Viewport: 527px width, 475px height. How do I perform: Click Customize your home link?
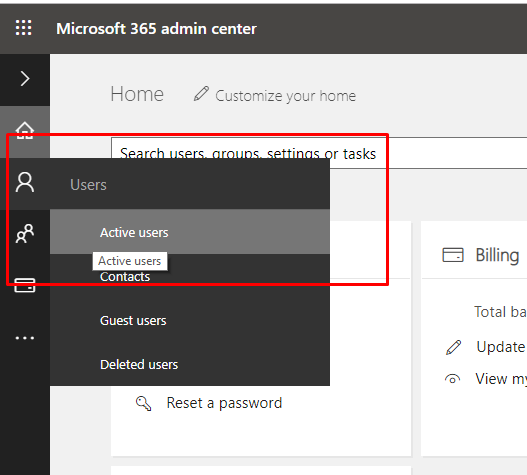[x=285, y=96]
